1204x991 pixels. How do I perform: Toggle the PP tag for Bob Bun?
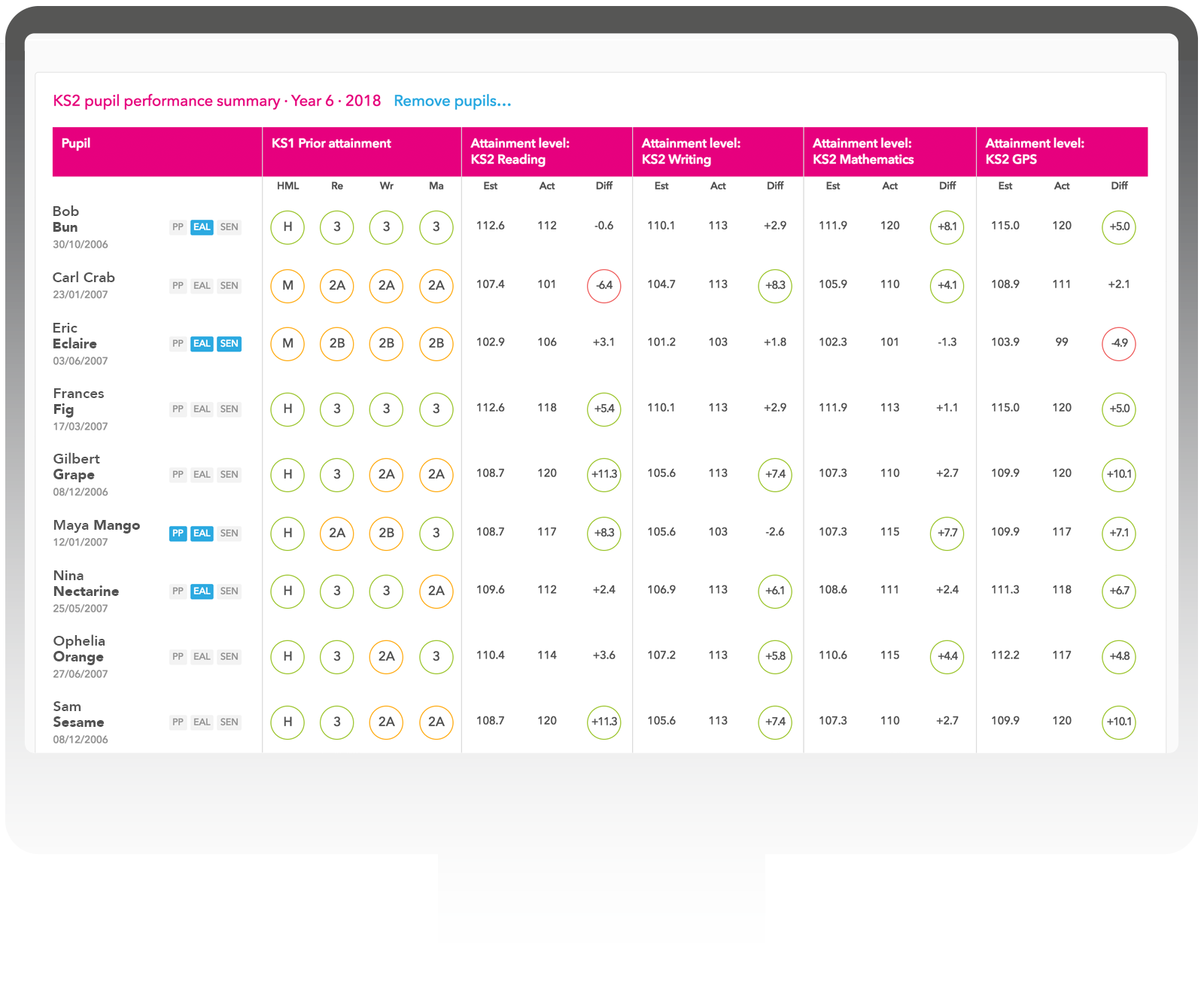coord(178,227)
